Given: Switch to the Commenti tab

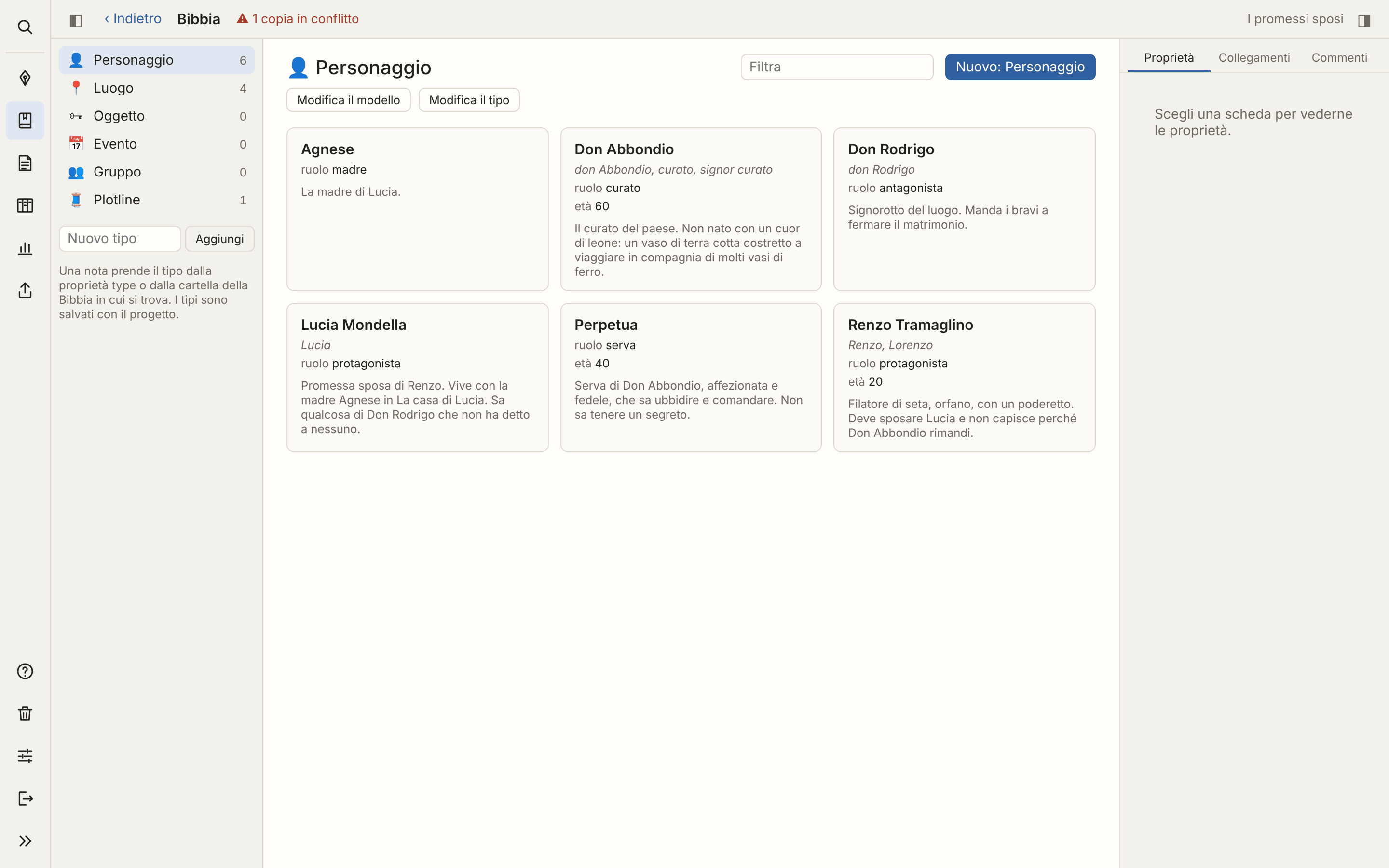Looking at the screenshot, I should (1339, 58).
